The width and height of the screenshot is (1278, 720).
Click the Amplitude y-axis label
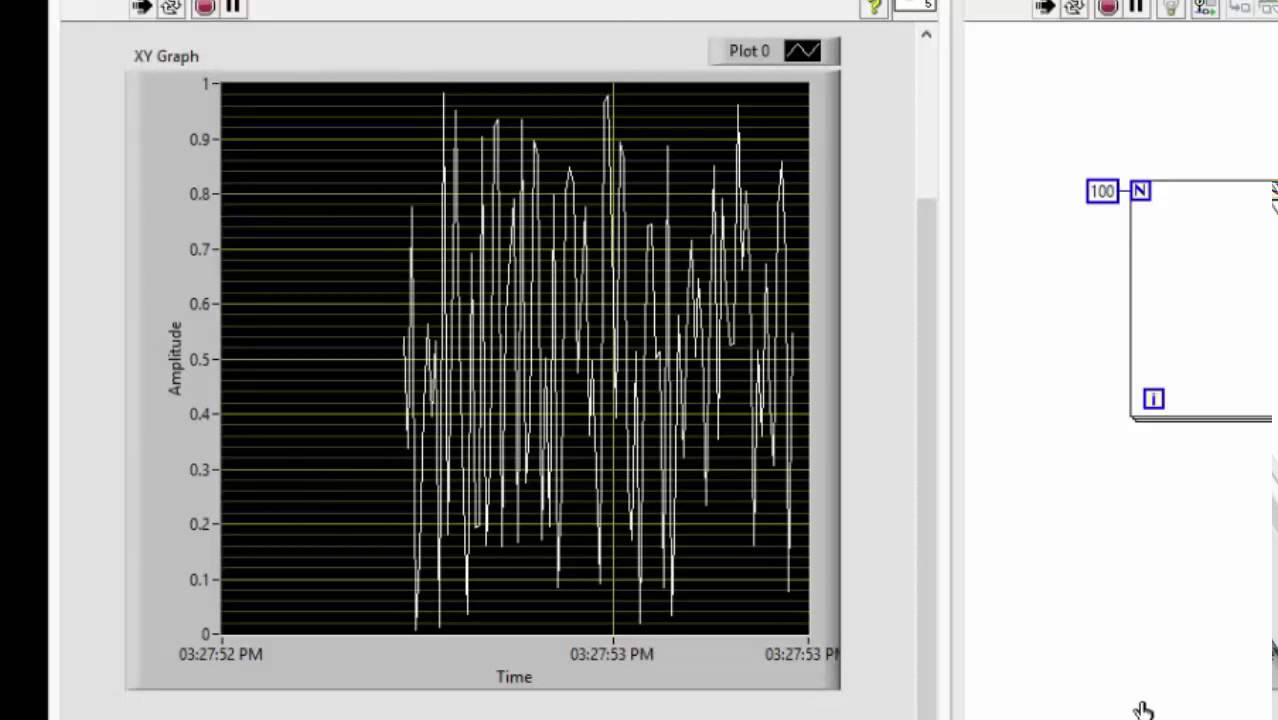point(175,358)
